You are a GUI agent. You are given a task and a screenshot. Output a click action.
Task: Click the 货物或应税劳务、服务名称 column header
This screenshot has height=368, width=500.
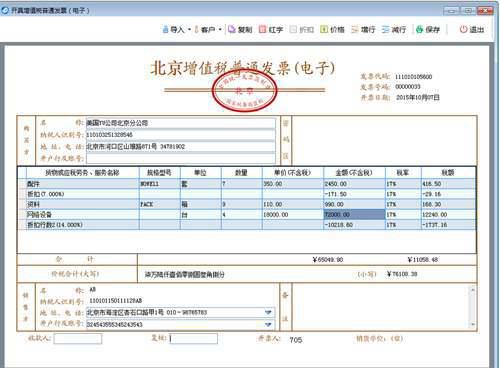[x=82, y=173]
